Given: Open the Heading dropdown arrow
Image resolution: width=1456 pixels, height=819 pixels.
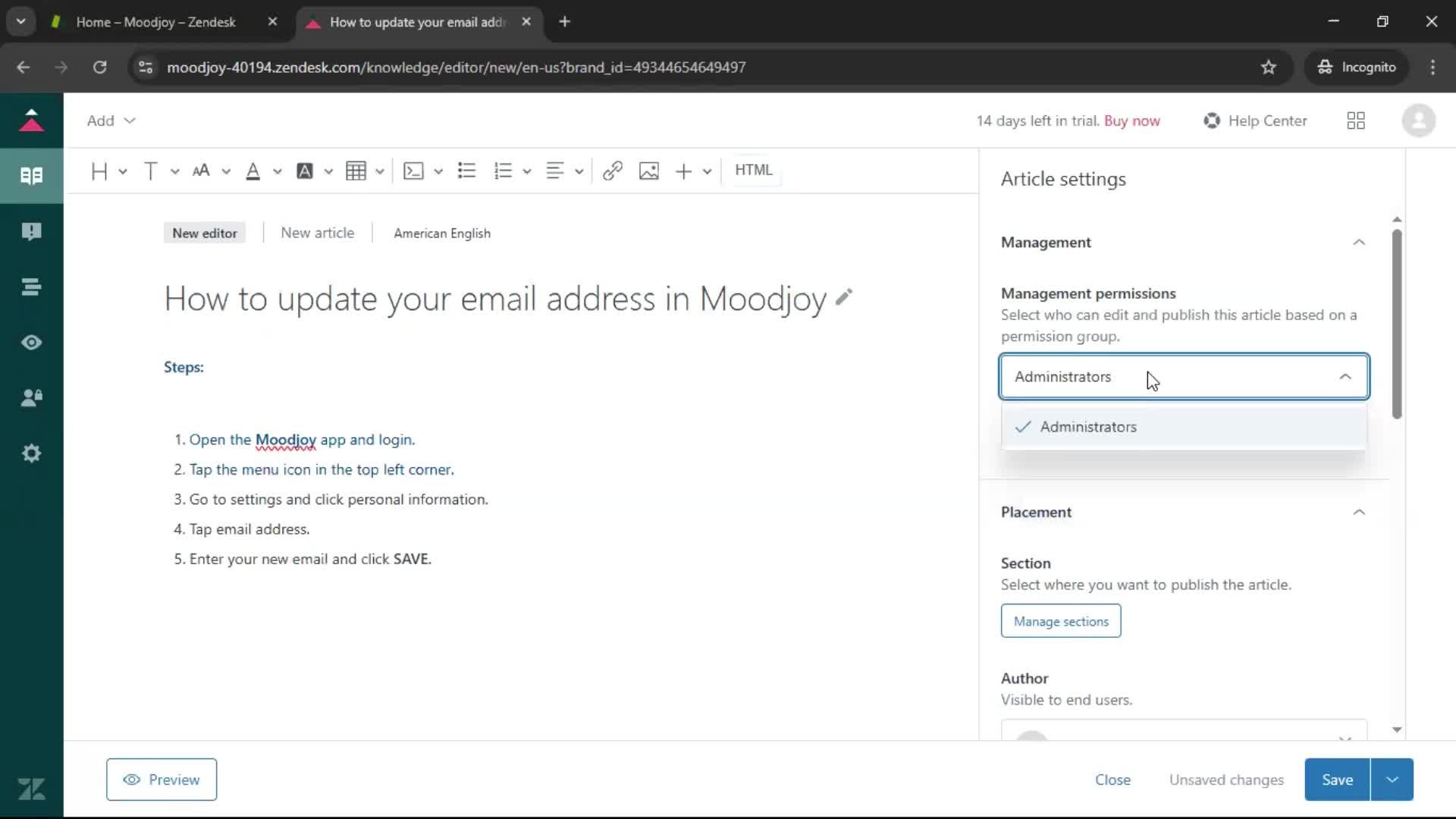Looking at the screenshot, I should [123, 172].
